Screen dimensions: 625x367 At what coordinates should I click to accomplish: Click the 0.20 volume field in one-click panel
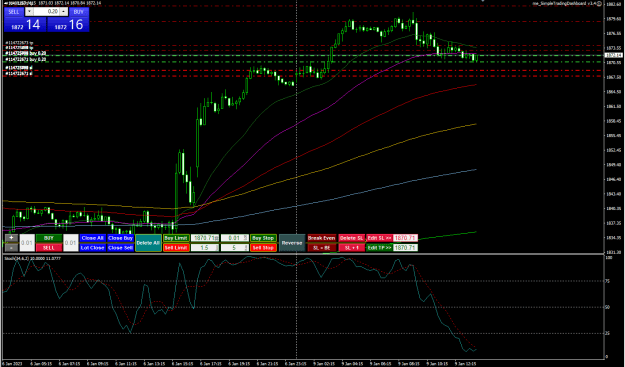pos(47,12)
